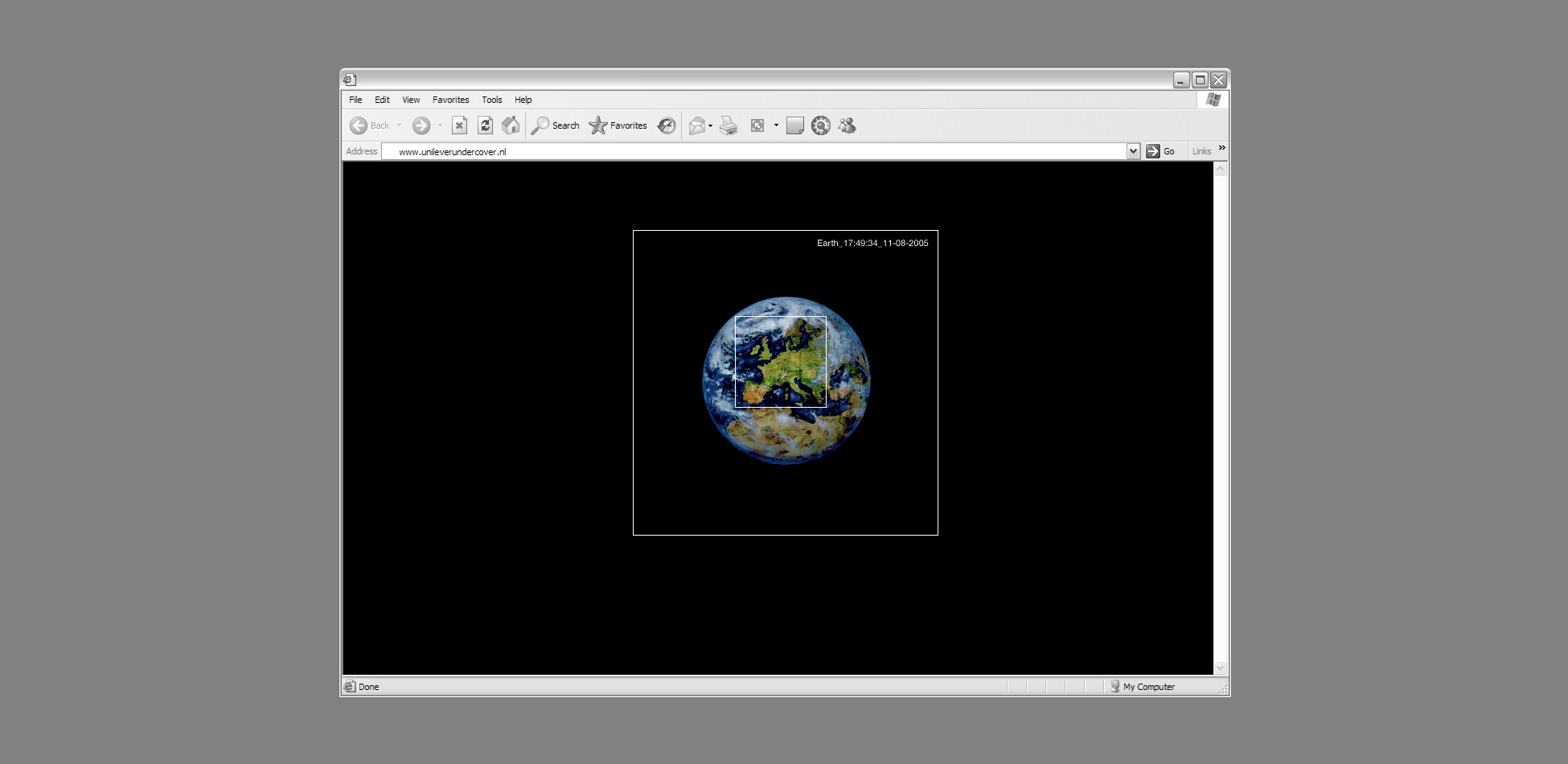This screenshot has height=764, width=1568.
Task: Go forward with the Forward arrow button
Action: point(421,125)
